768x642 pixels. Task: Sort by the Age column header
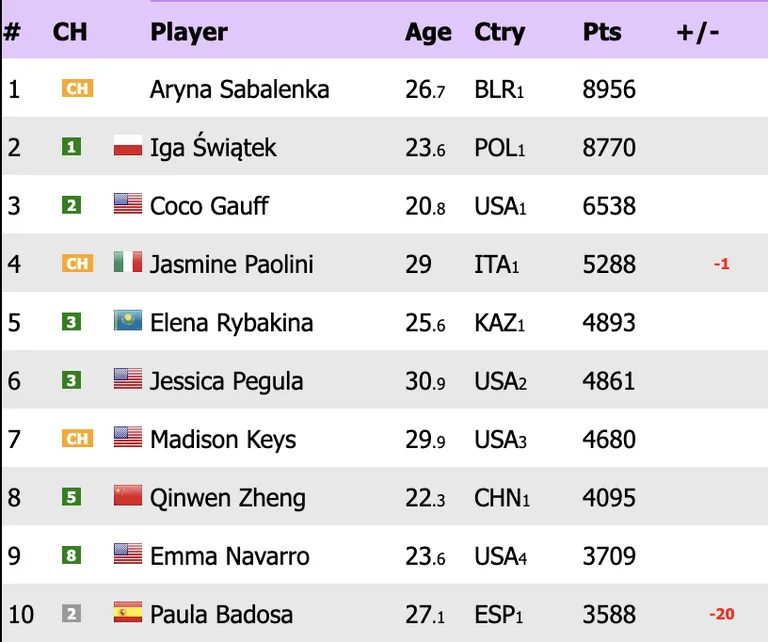point(428,33)
